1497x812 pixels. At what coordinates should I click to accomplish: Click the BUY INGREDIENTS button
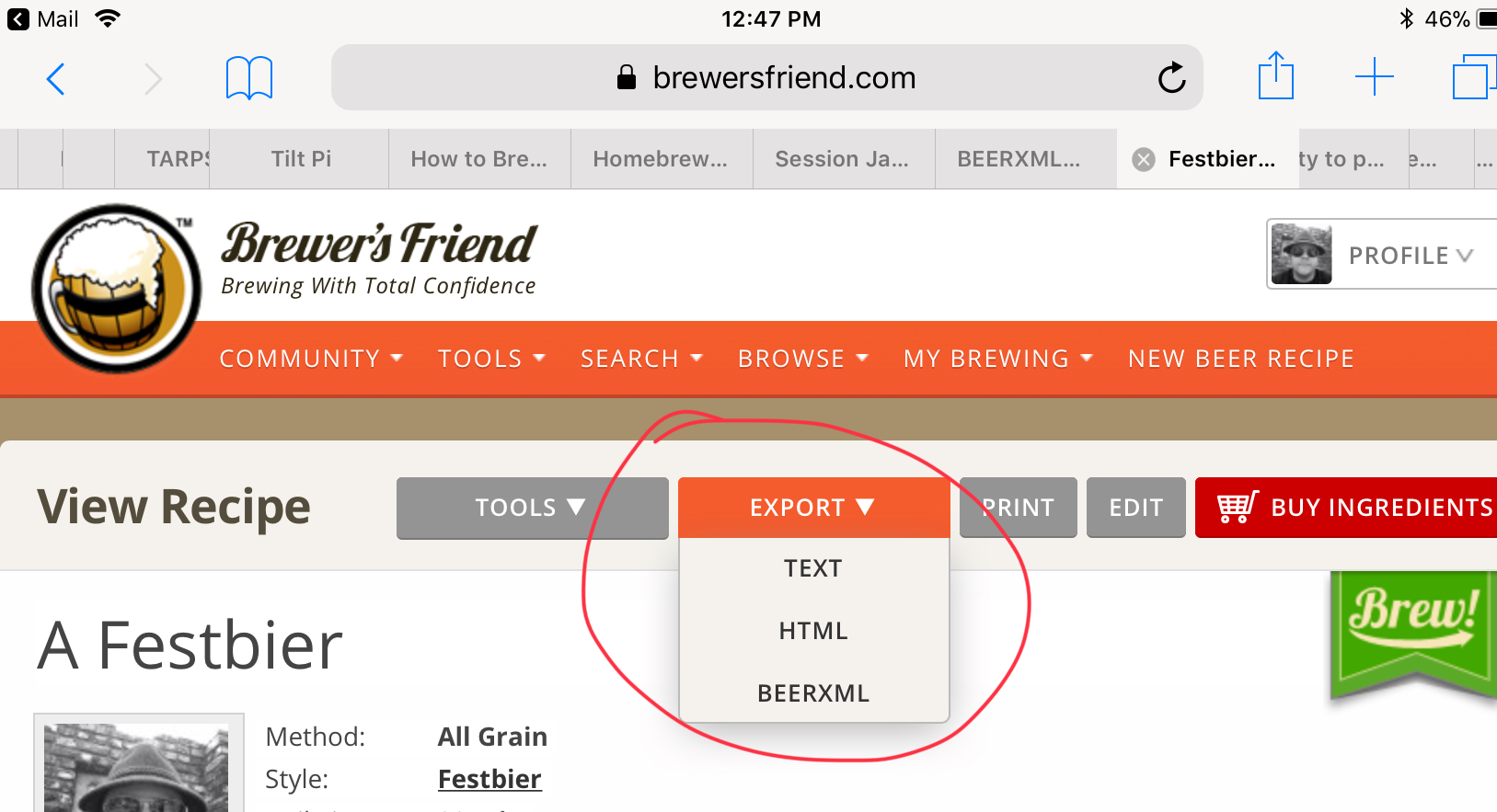(1346, 508)
